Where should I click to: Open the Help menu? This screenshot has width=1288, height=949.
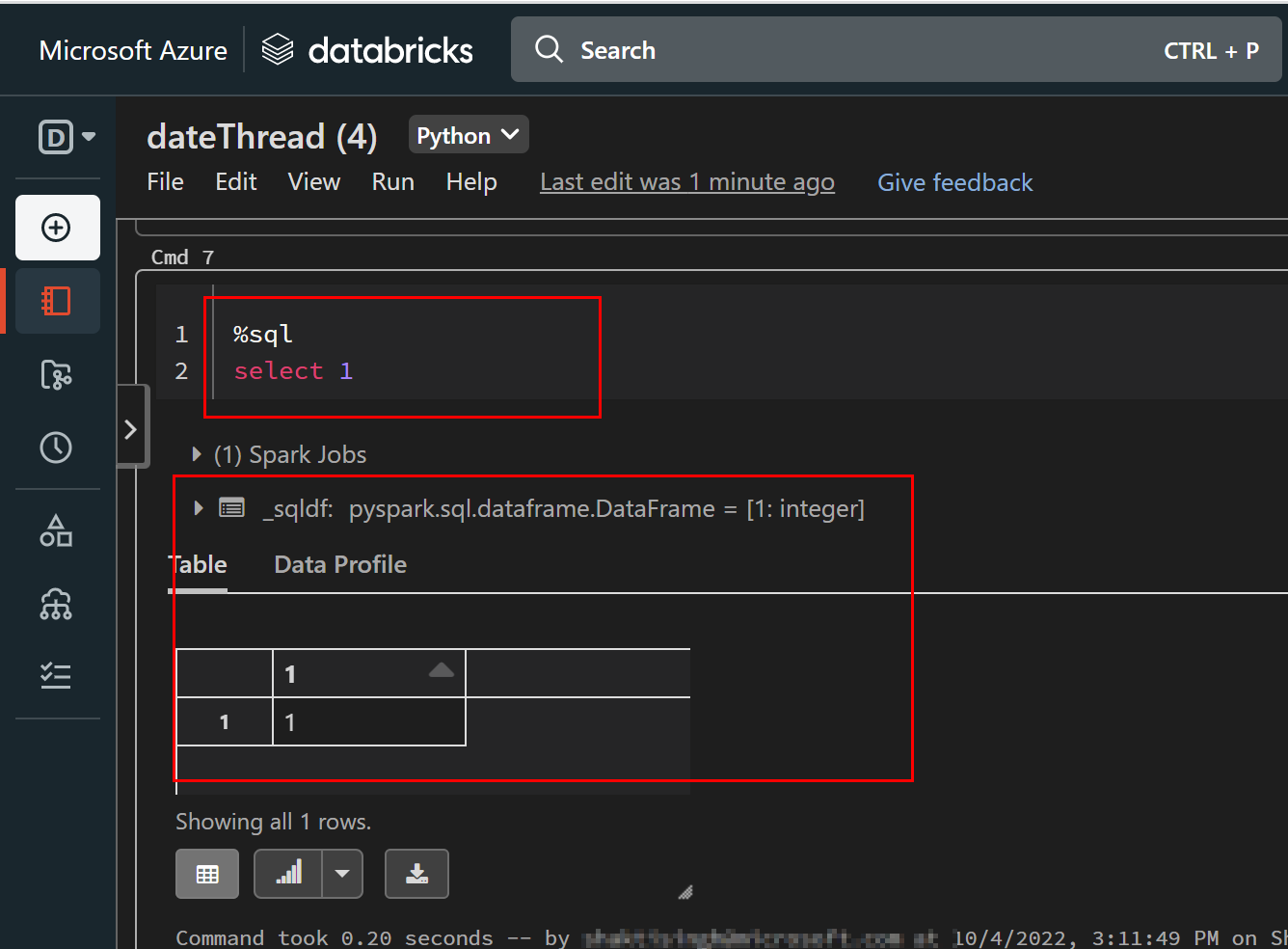(471, 181)
